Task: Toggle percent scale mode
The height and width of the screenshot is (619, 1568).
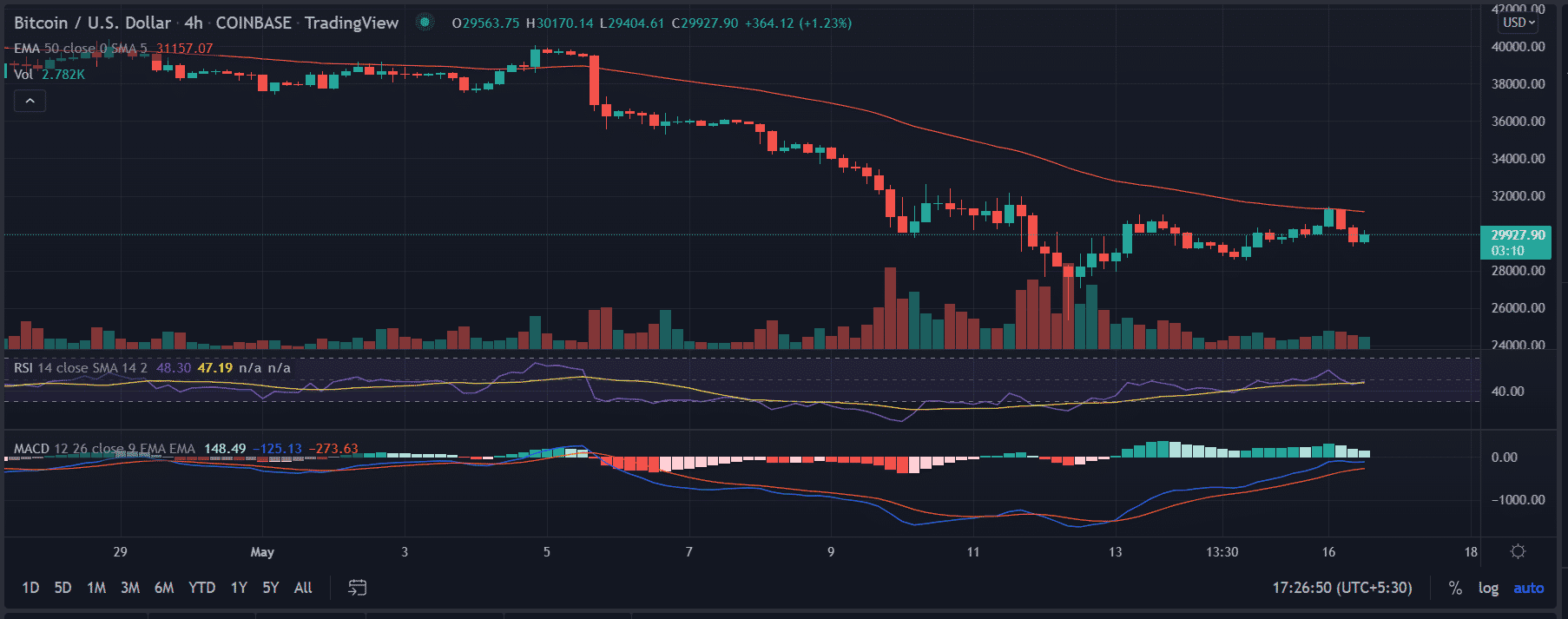Action: (1455, 588)
